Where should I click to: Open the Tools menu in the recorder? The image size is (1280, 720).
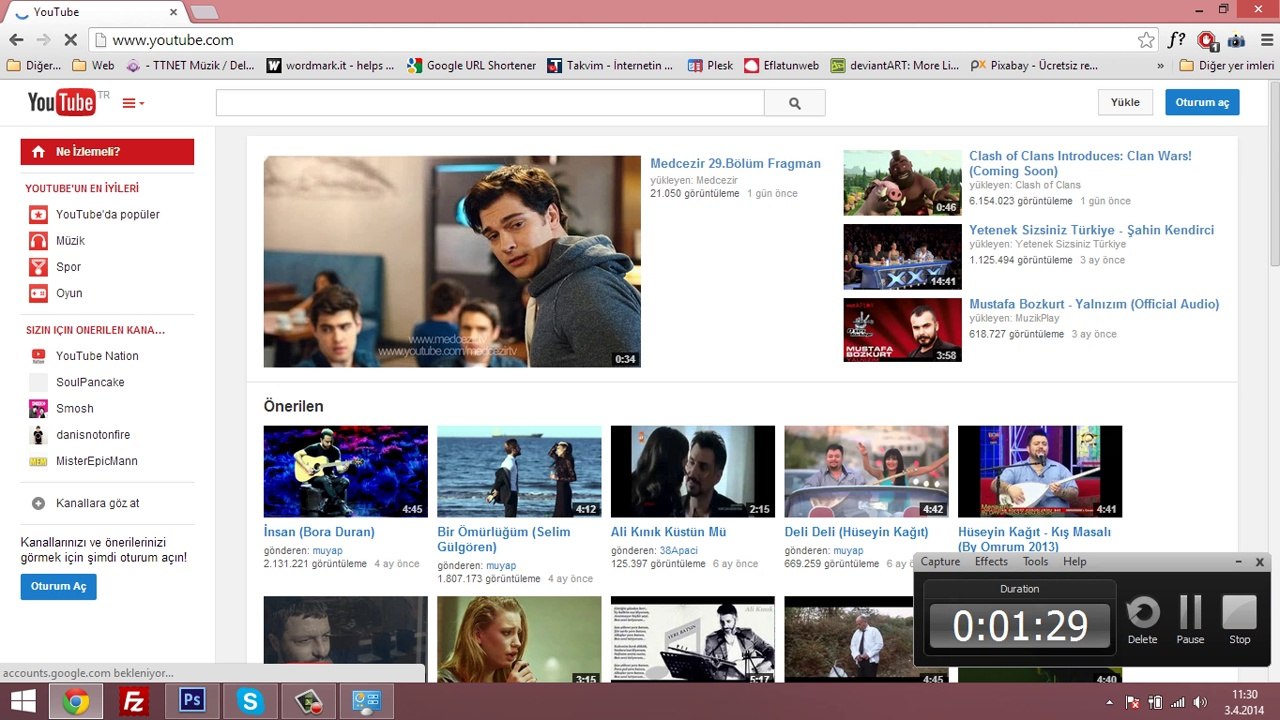(1035, 562)
